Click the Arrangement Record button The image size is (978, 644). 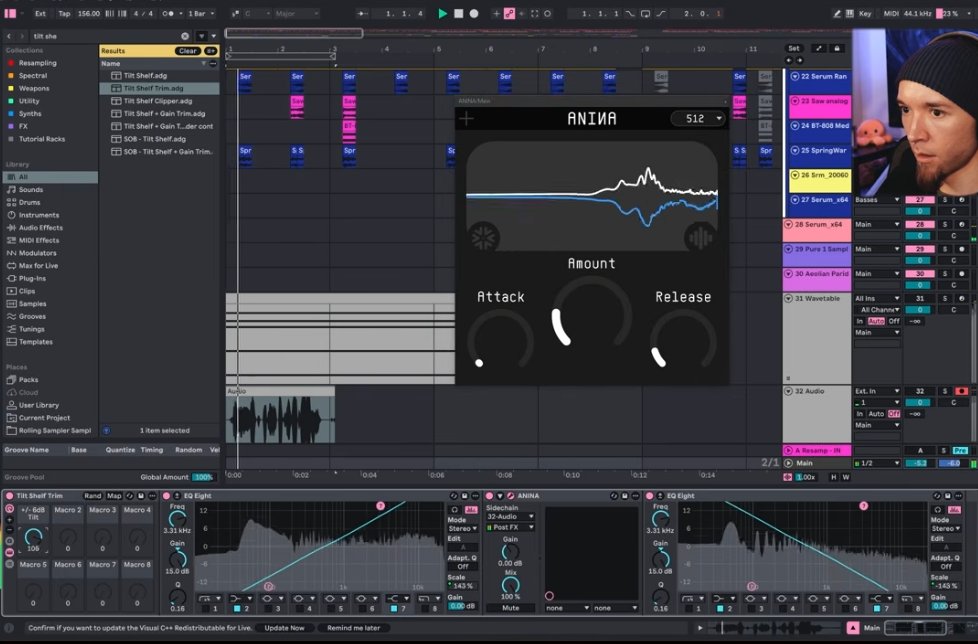pyautogui.click(x=474, y=13)
